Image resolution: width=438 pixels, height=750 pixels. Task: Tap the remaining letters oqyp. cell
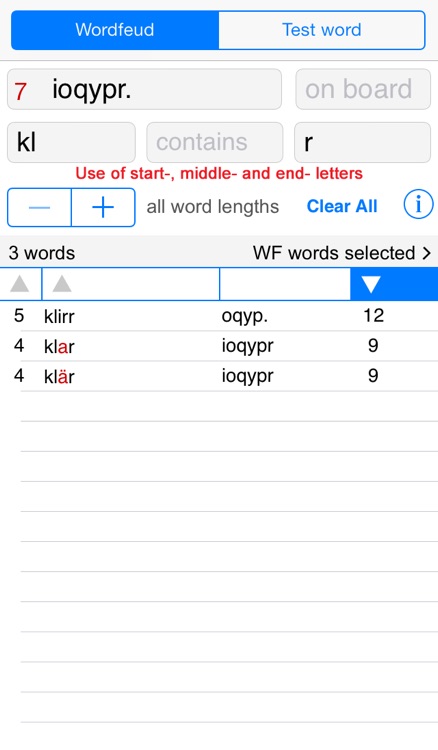coord(245,317)
